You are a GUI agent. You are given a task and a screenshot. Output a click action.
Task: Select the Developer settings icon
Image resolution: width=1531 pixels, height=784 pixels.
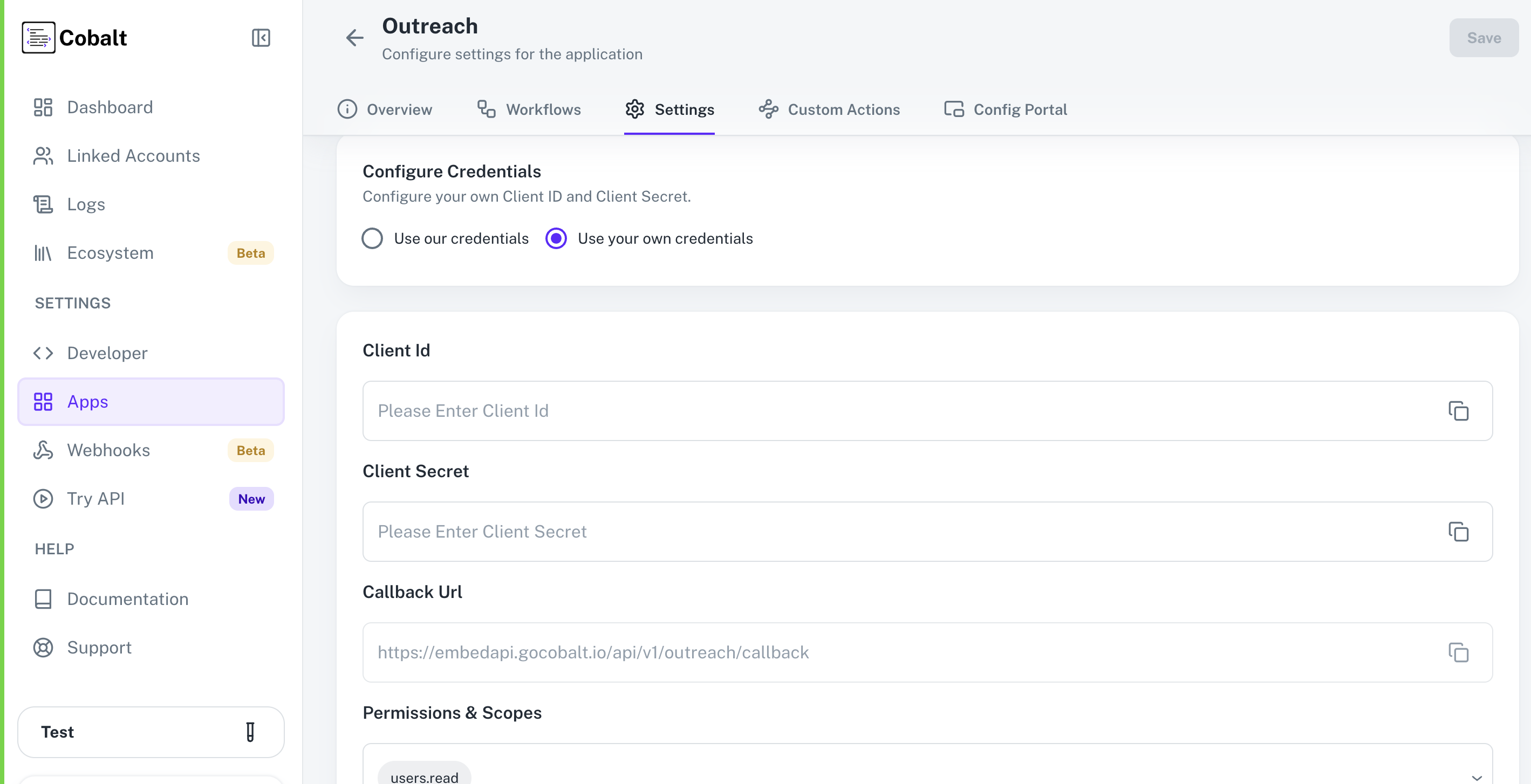(42, 353)
